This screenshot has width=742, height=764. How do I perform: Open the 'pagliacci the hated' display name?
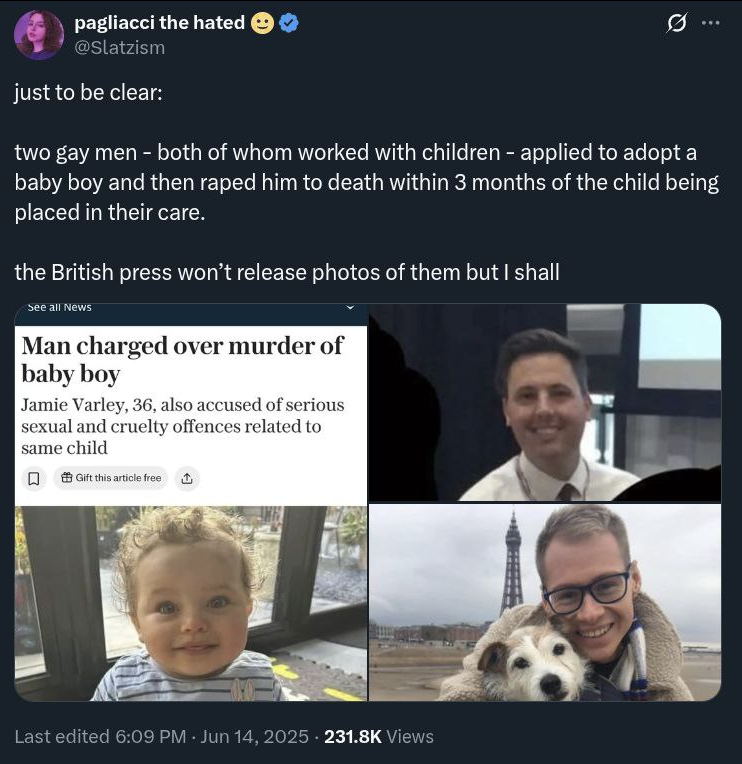pos(160,23)
